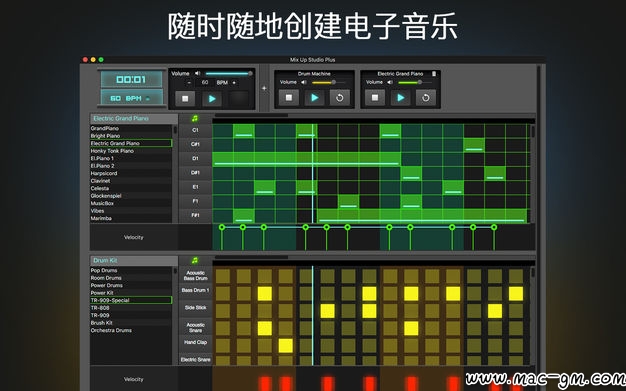Toggle the Hand Clap lit yellow pad

[x=285, y=346]
